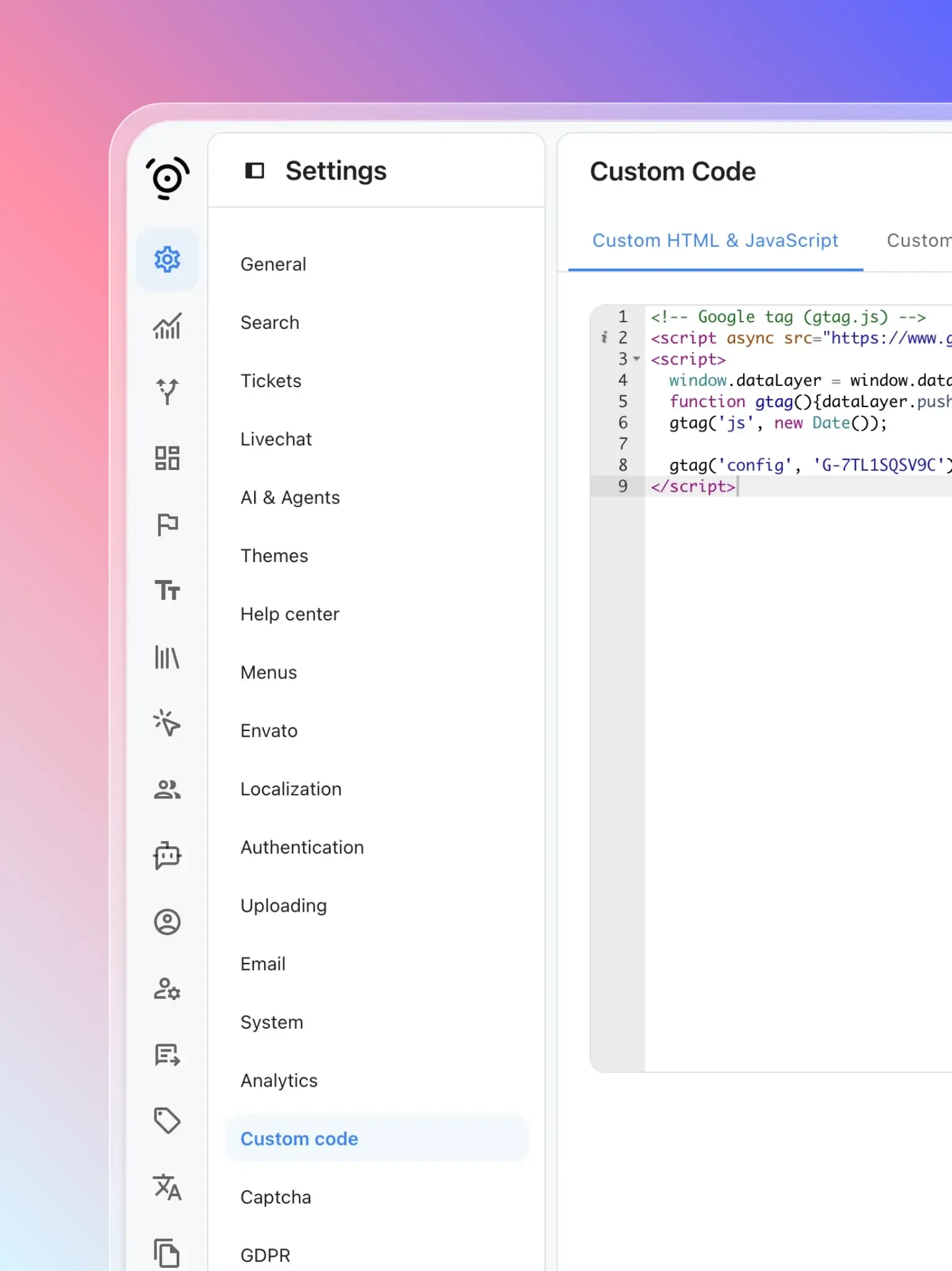The height and width of the screenshot is (1271, 952).
Task: Open Envato settings
Action: [376, 730]
